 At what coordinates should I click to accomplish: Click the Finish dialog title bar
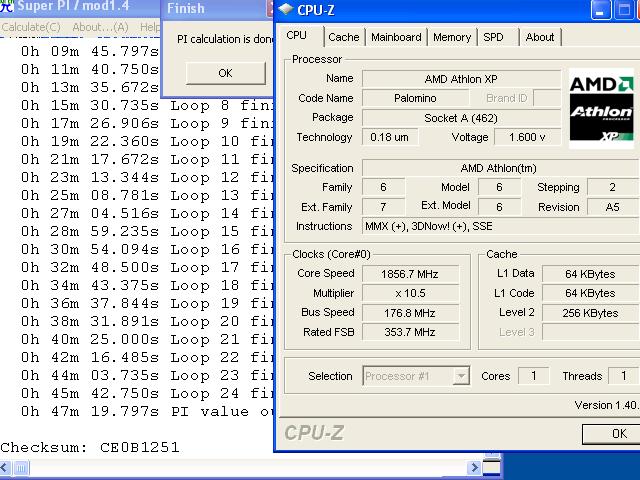coord(217,9)
